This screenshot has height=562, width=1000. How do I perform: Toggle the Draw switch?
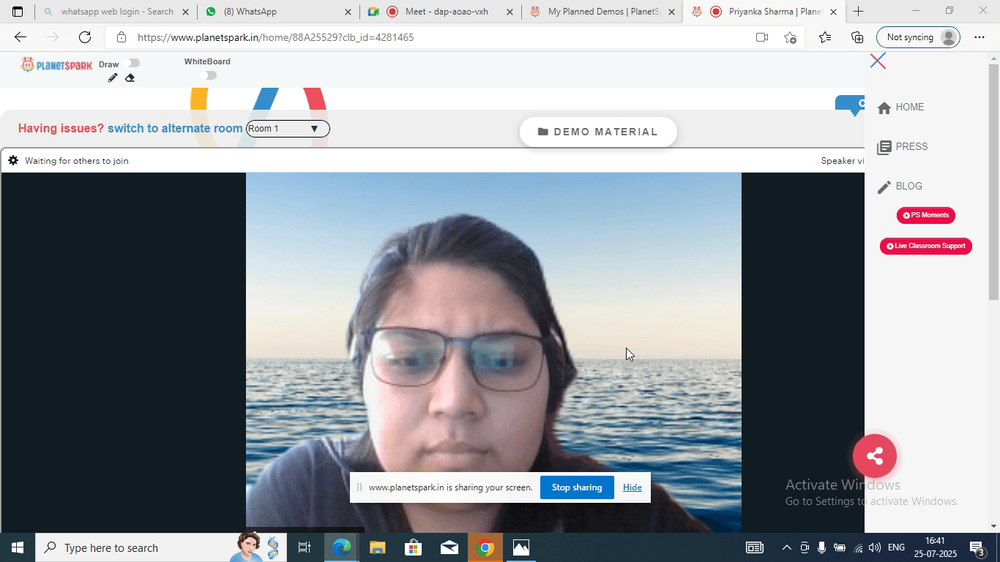(133, 63)
